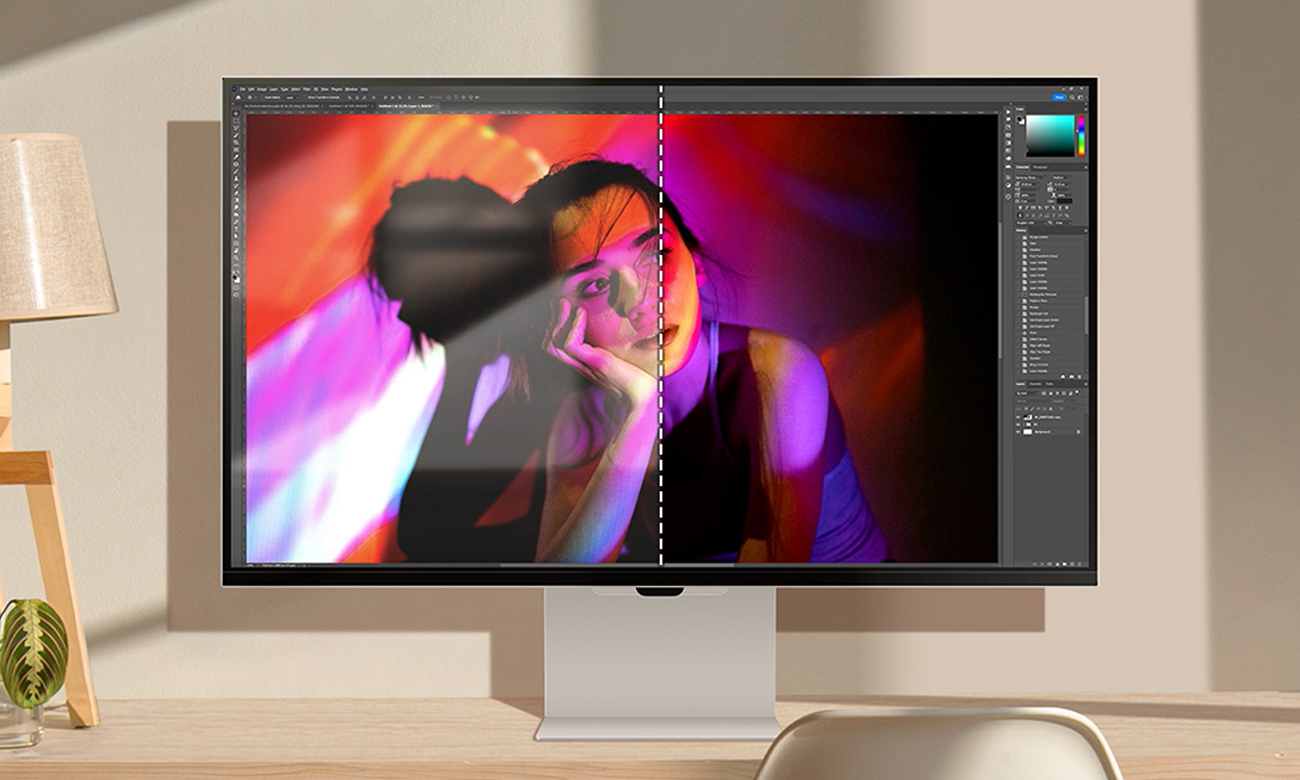
Task: Click the rainbow hue slider in the Color panel
Action: 1080,135
